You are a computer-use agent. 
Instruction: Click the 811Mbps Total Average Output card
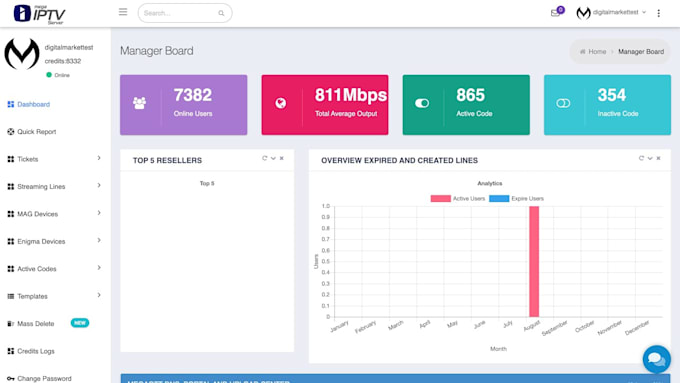pyautogui.click(x=325, y=105)
